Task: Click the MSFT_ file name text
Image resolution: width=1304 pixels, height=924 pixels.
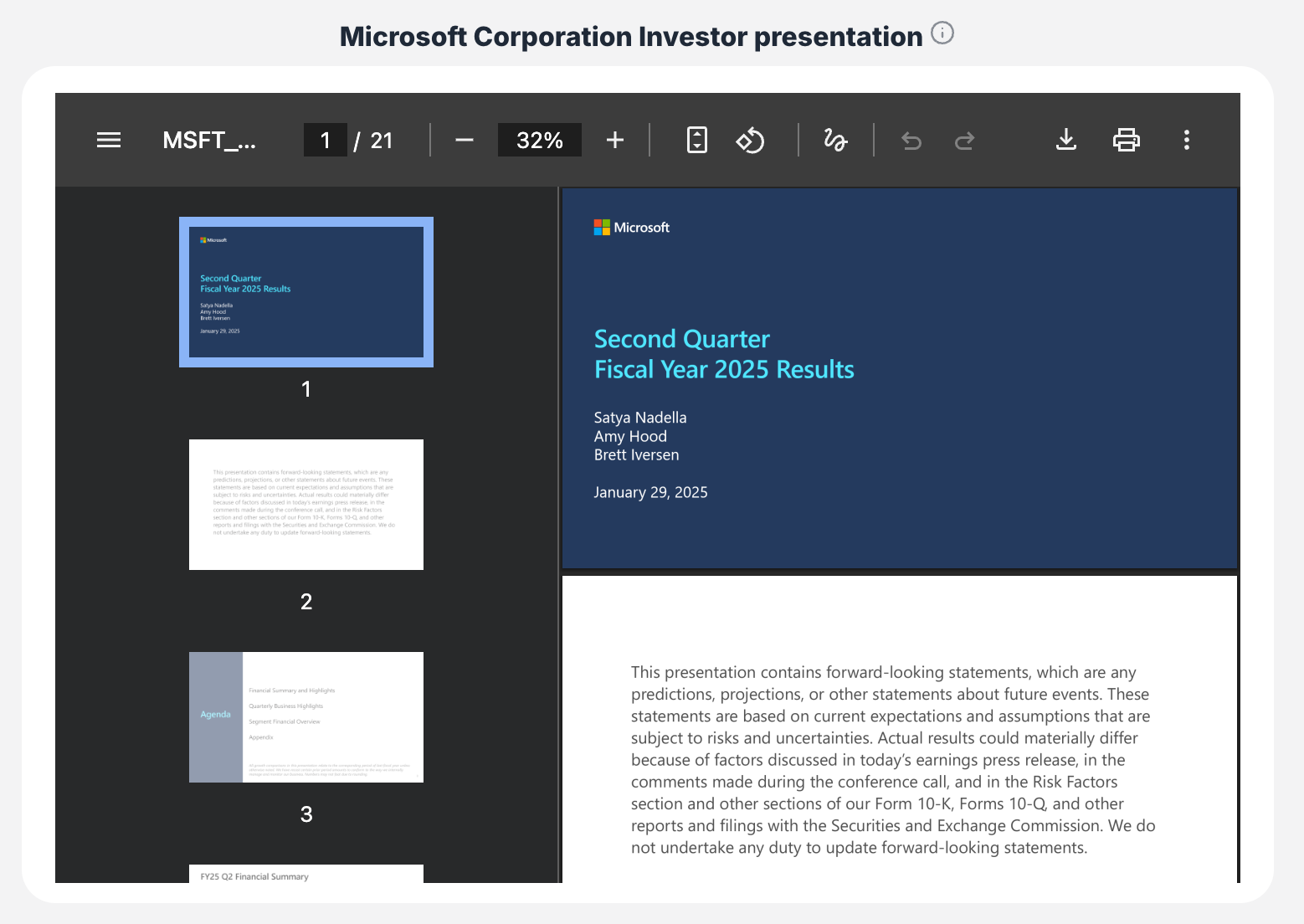Action: click(x=209, y=140)
